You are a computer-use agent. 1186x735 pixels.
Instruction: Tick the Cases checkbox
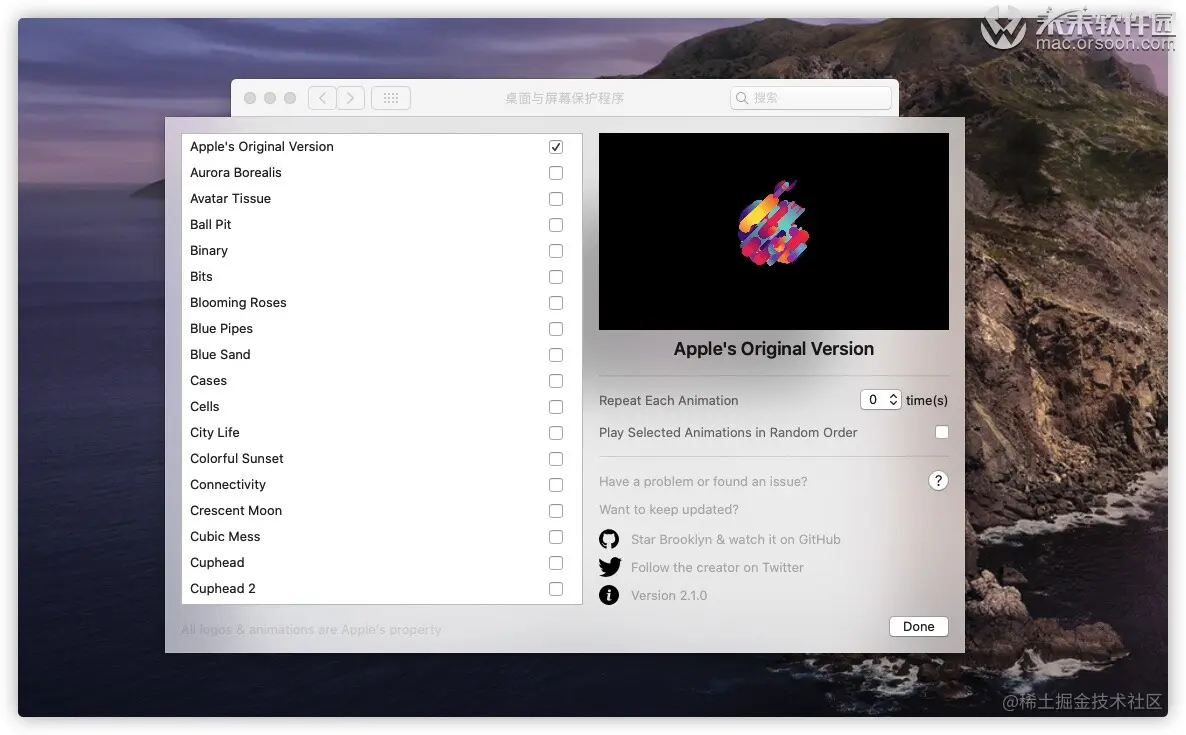tap(556, 380)
